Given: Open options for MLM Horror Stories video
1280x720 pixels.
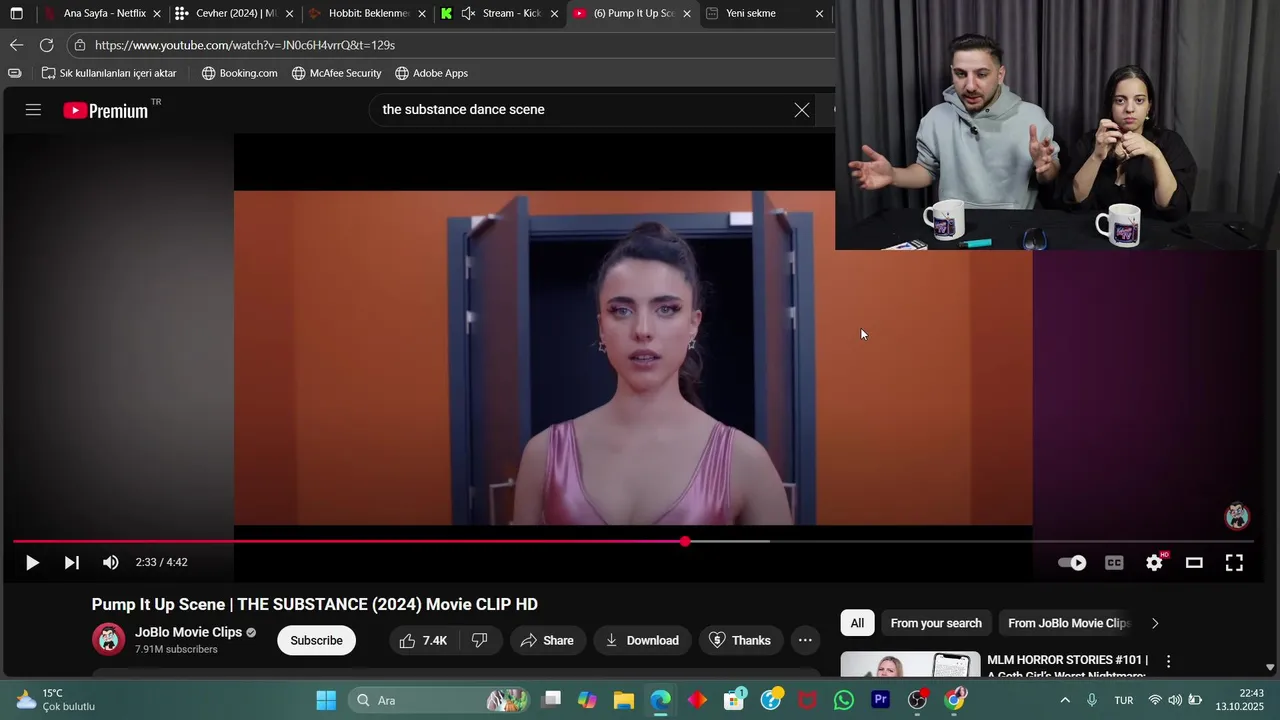Looking at the screenshot, I should pyautogui.click(x=1168, y=661).
